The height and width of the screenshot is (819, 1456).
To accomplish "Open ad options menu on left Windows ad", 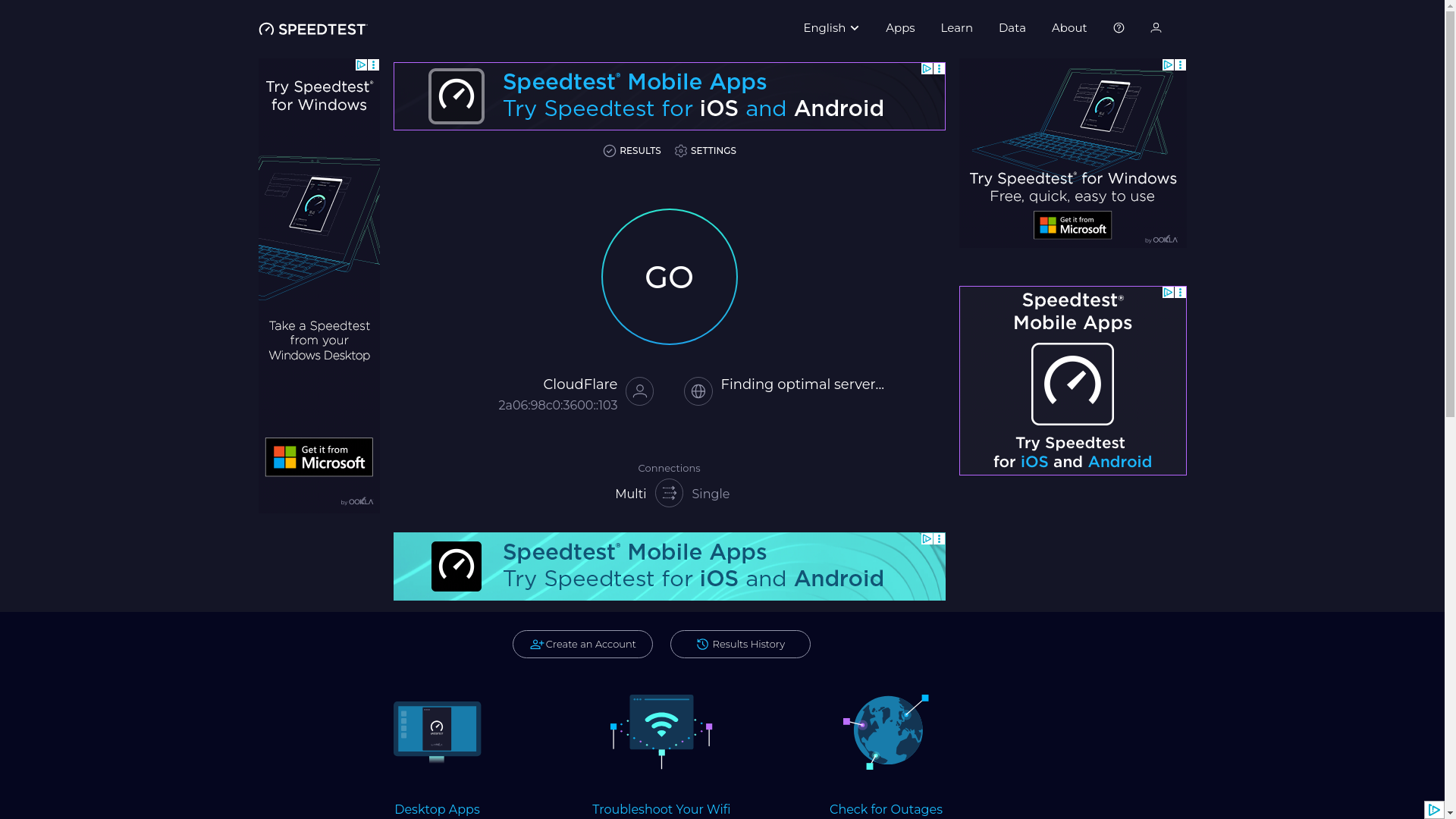I will (373, 65).
